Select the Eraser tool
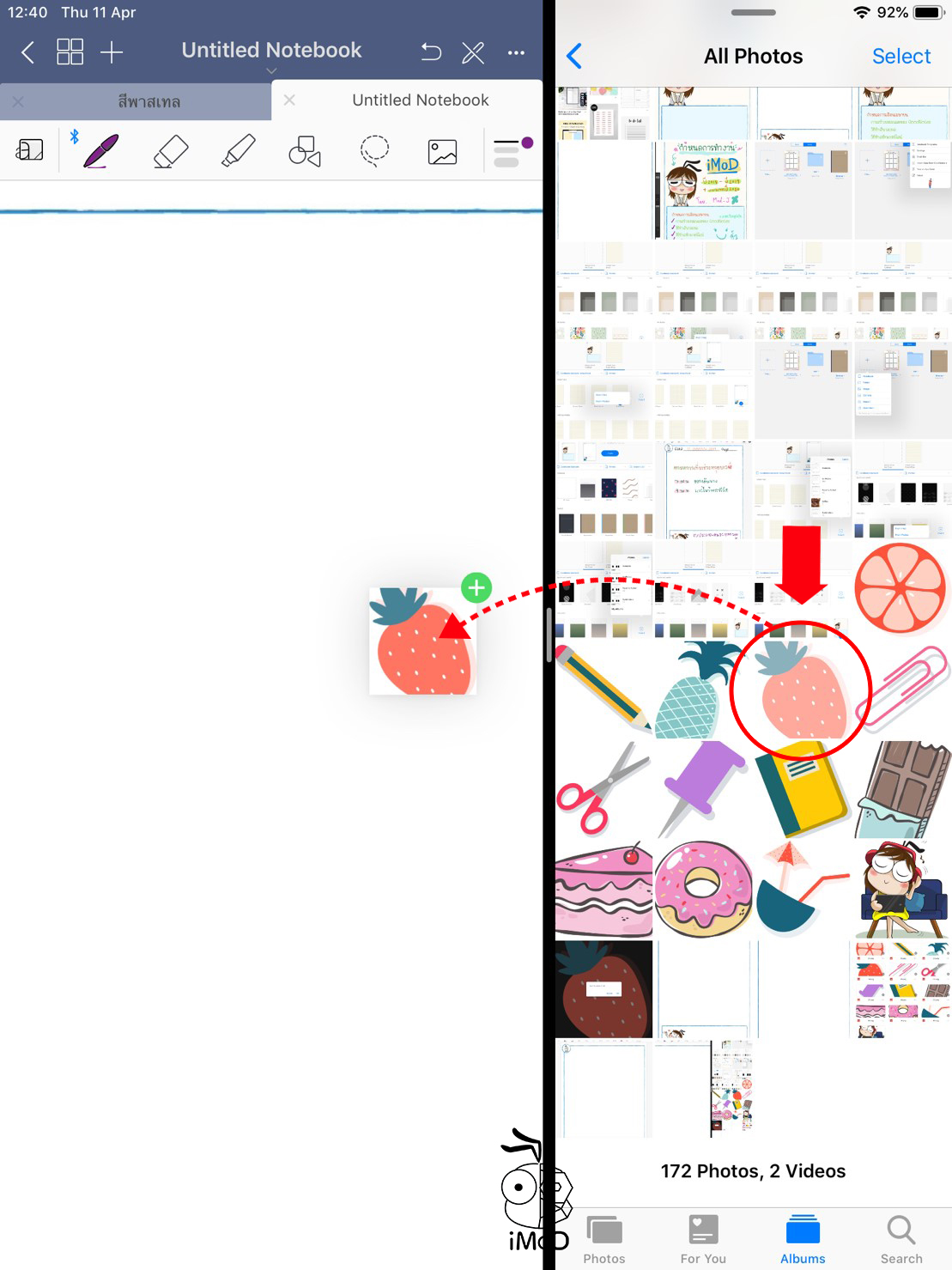The height and width of the screenshot is (1270, 952). 170,151
